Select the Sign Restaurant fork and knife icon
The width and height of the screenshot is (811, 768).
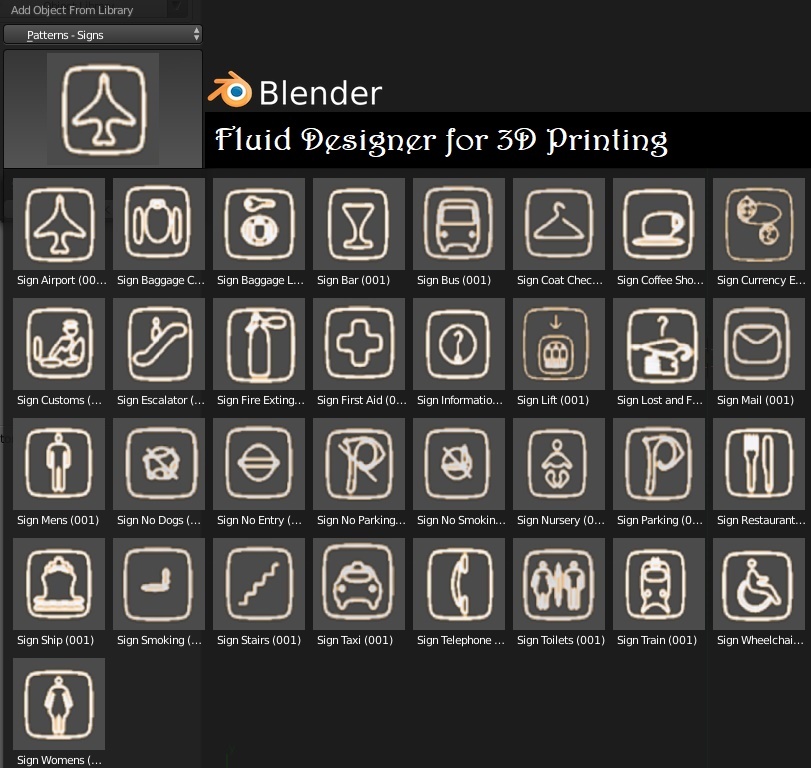(759, 464)
